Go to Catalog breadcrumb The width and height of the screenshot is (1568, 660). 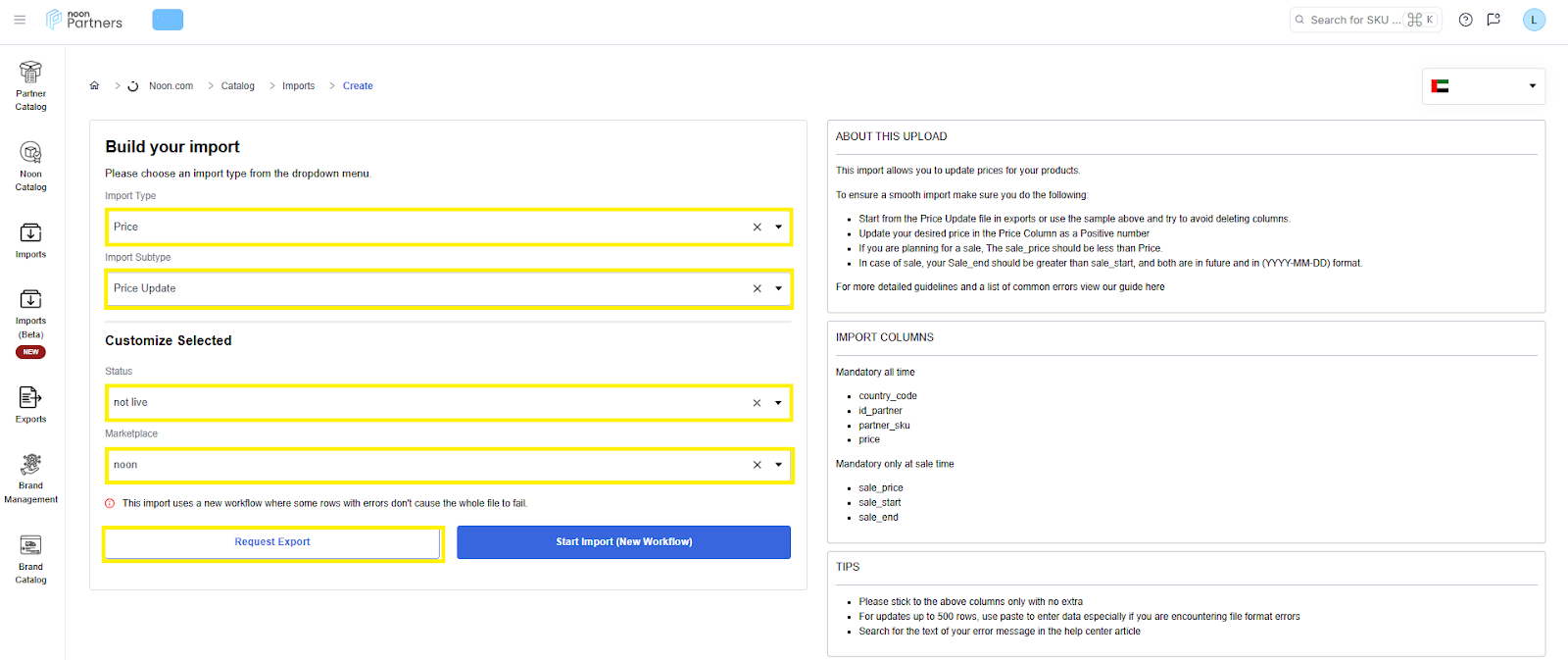tap(237, 86)
